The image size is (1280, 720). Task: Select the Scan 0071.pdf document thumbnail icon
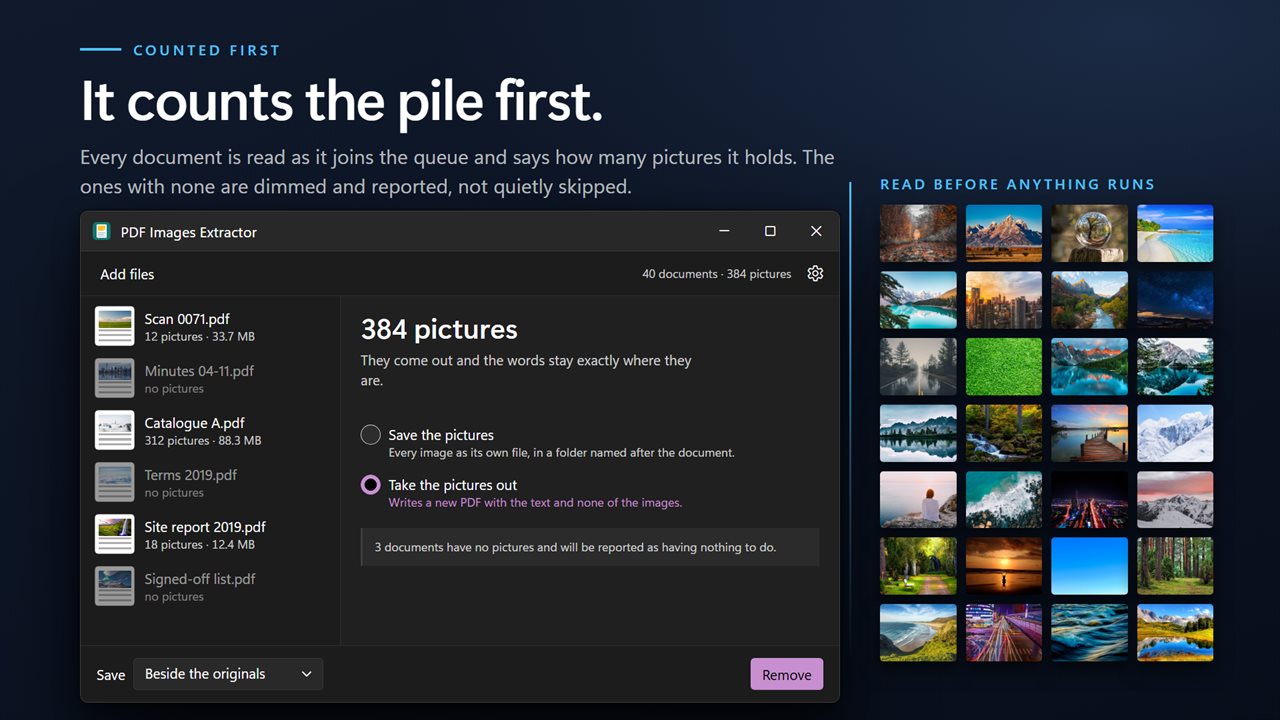[115, 326]
